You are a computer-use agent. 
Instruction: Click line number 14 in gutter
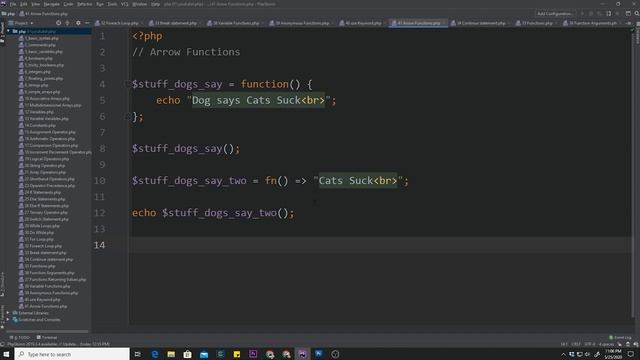pyautogui.click(x=100, y=245)
